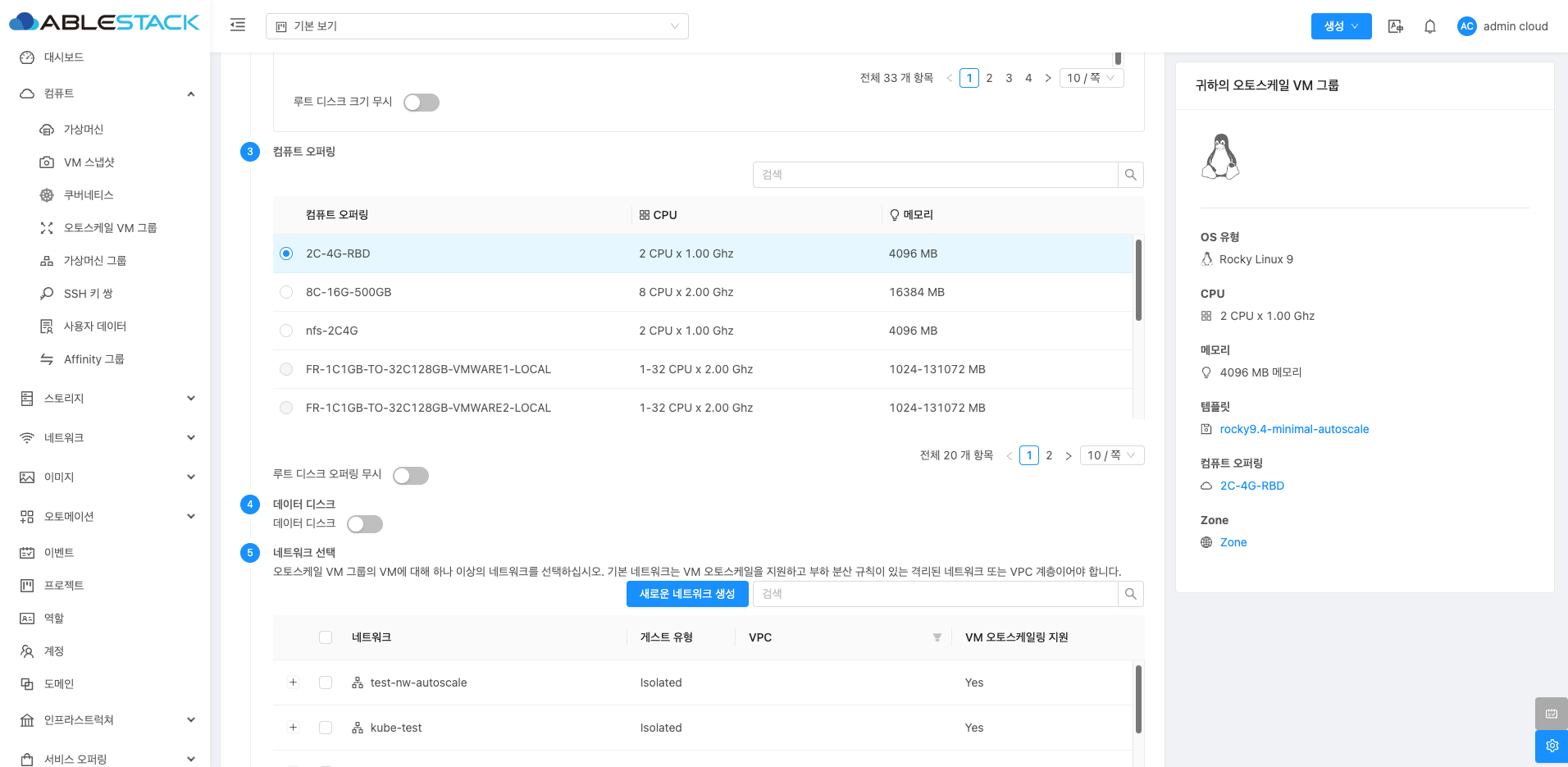Open the 생성 dropdown button
Viewport: 1568px width, 767px height.
(1341, 26)
